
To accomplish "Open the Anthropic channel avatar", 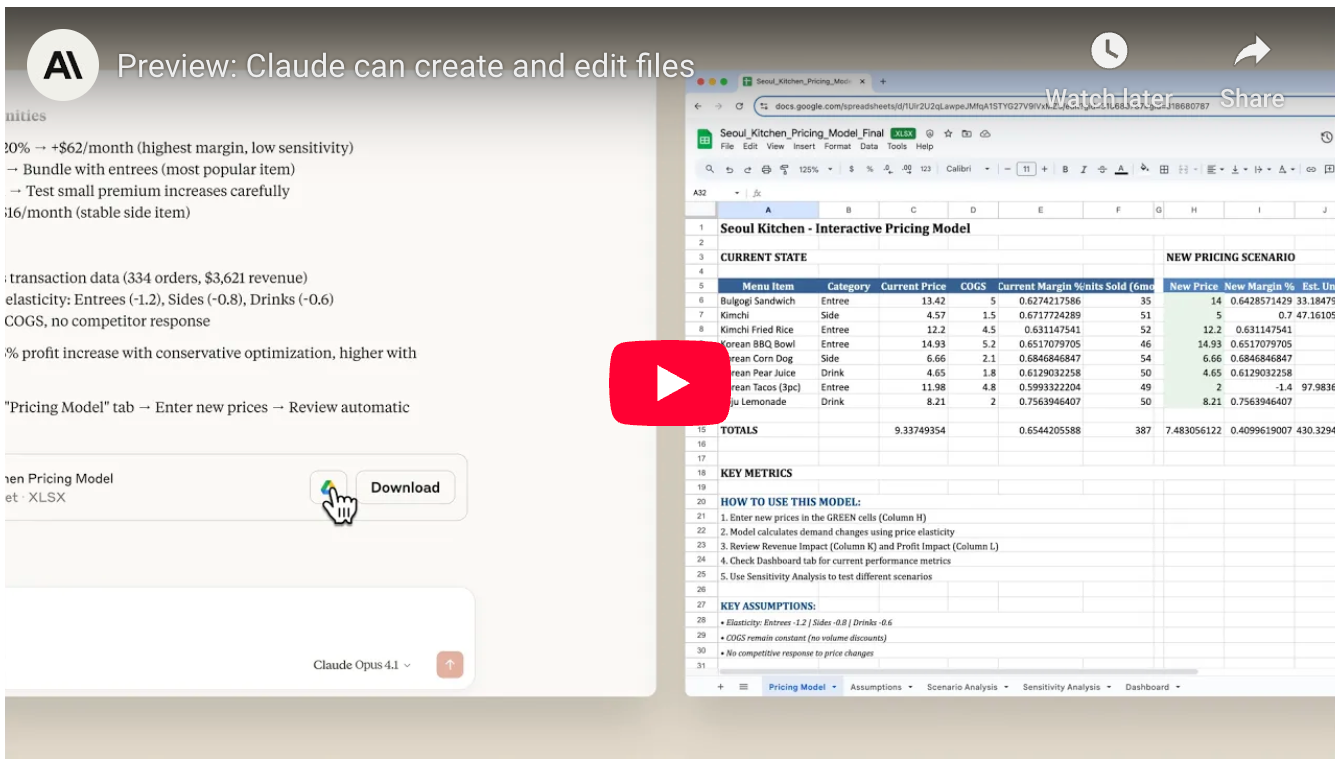I will tap(62, 66).
